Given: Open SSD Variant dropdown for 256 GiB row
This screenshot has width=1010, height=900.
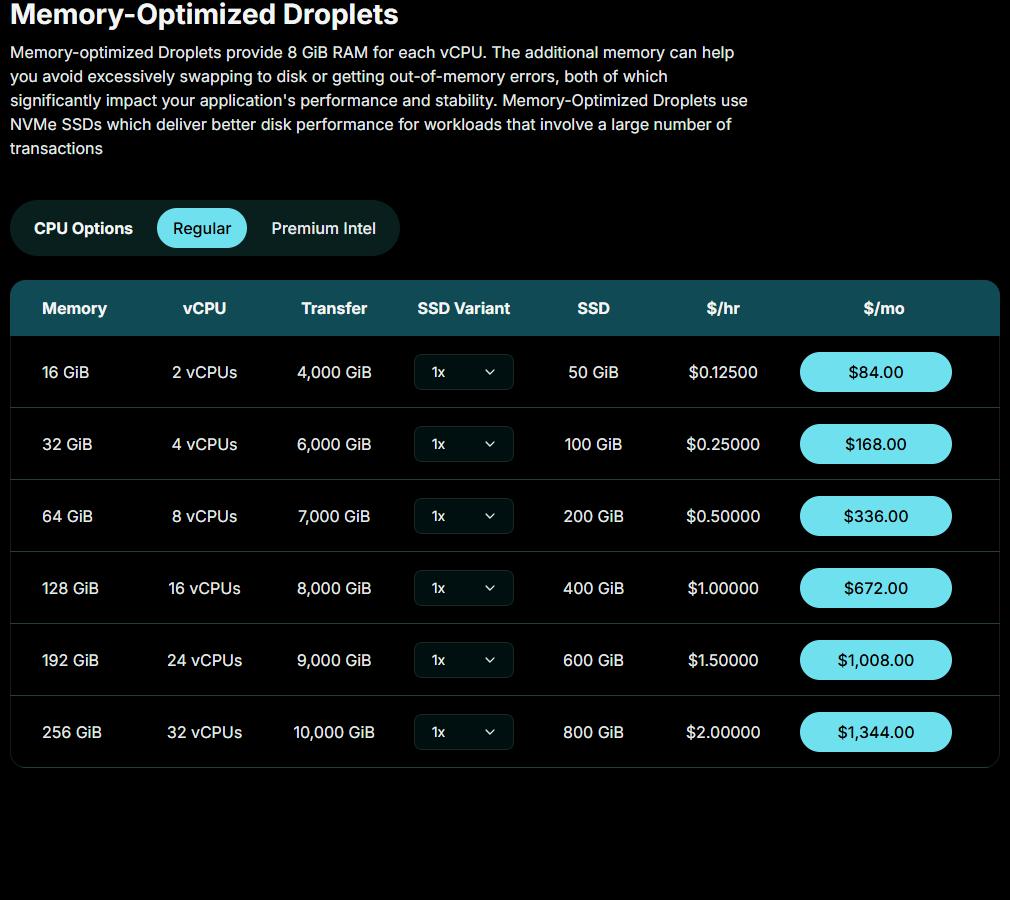Looking at the screenshot, I should 464,732.
